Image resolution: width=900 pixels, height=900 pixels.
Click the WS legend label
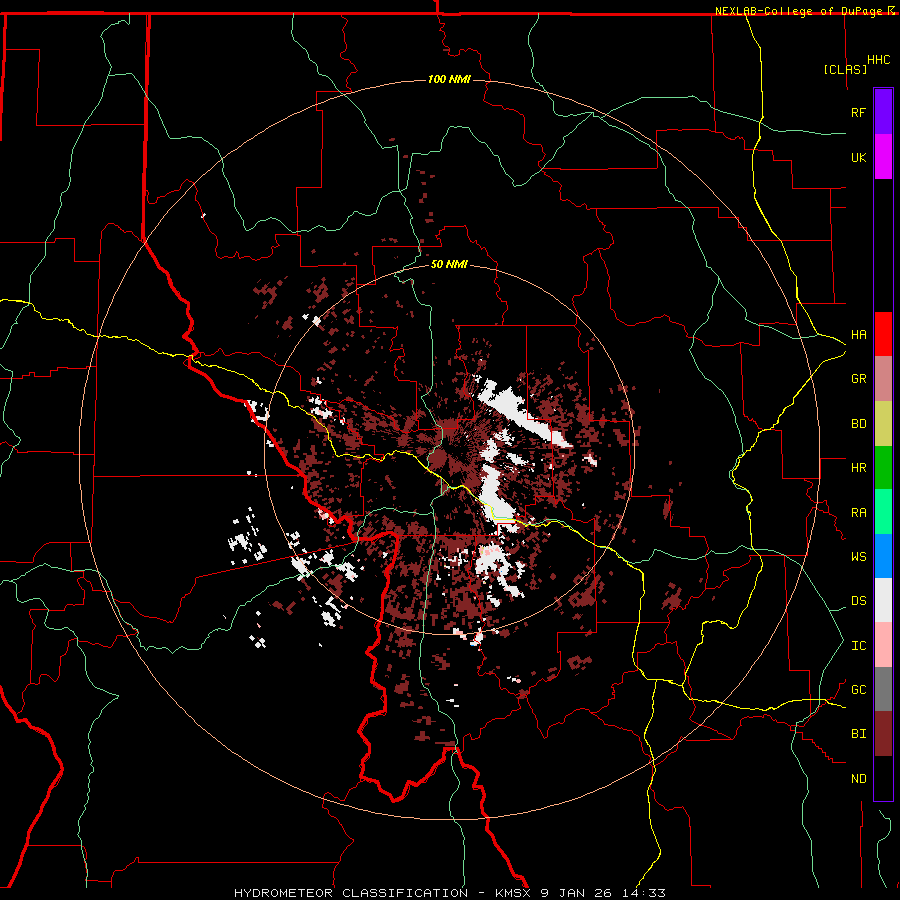tap(858, 557)
